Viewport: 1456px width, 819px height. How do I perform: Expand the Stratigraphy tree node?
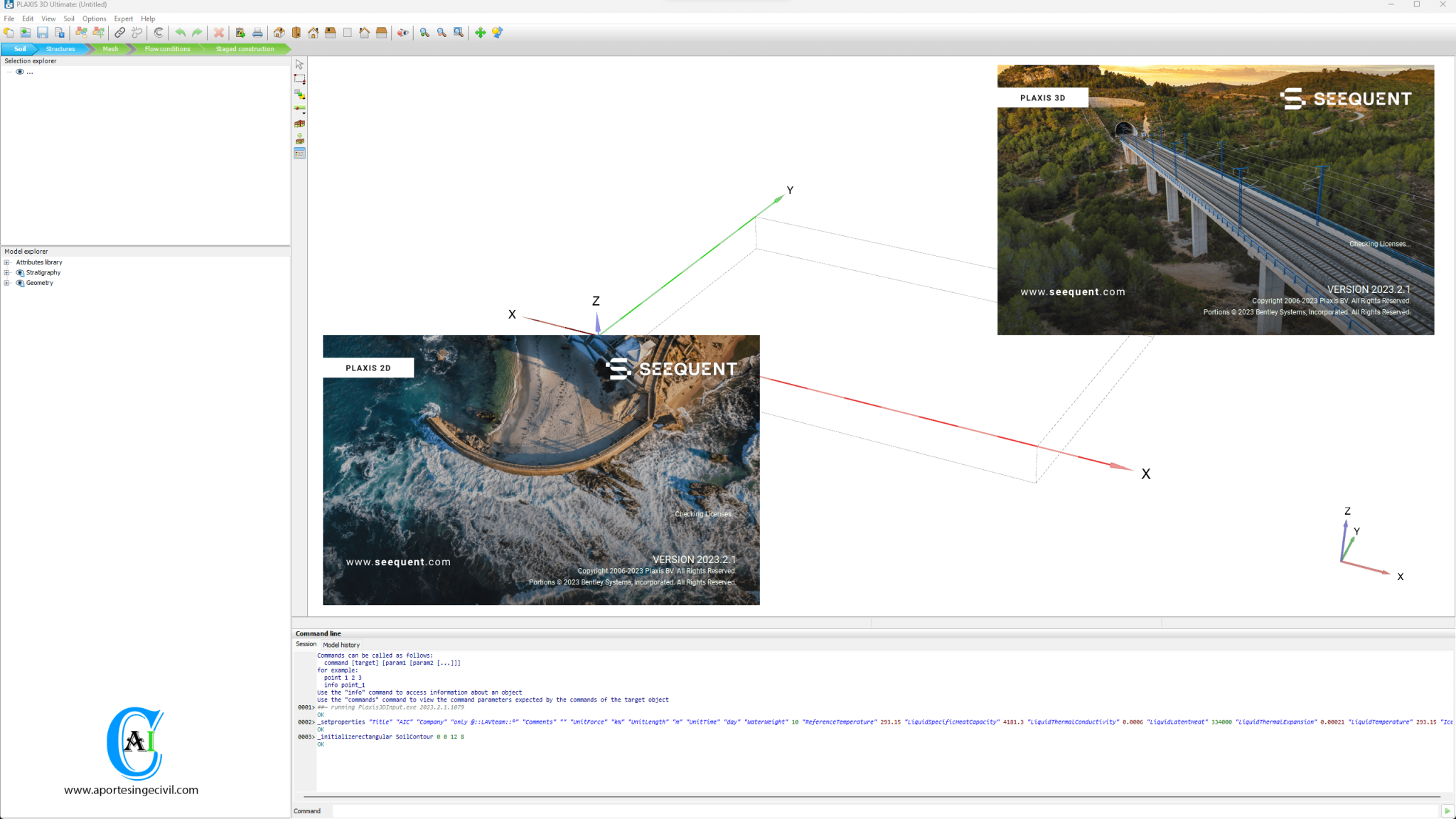[x=7, y=273]
